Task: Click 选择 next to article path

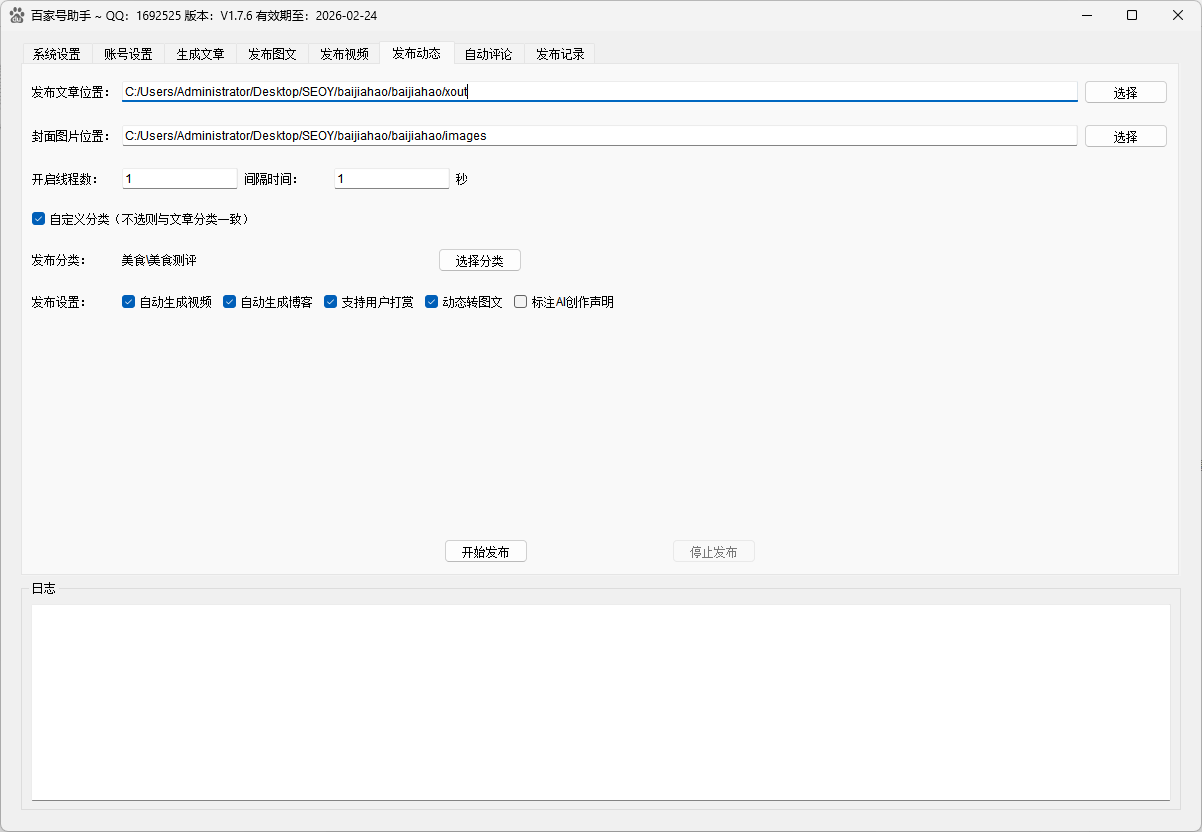Action: tap(1125, 91)
